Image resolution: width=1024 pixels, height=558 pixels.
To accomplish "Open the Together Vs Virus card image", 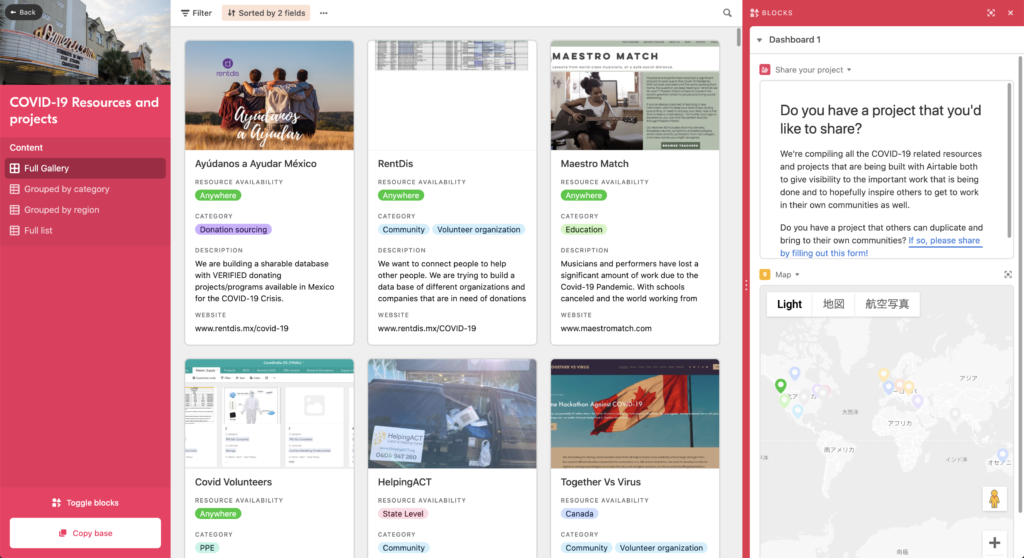I will [x=635, y=414].
